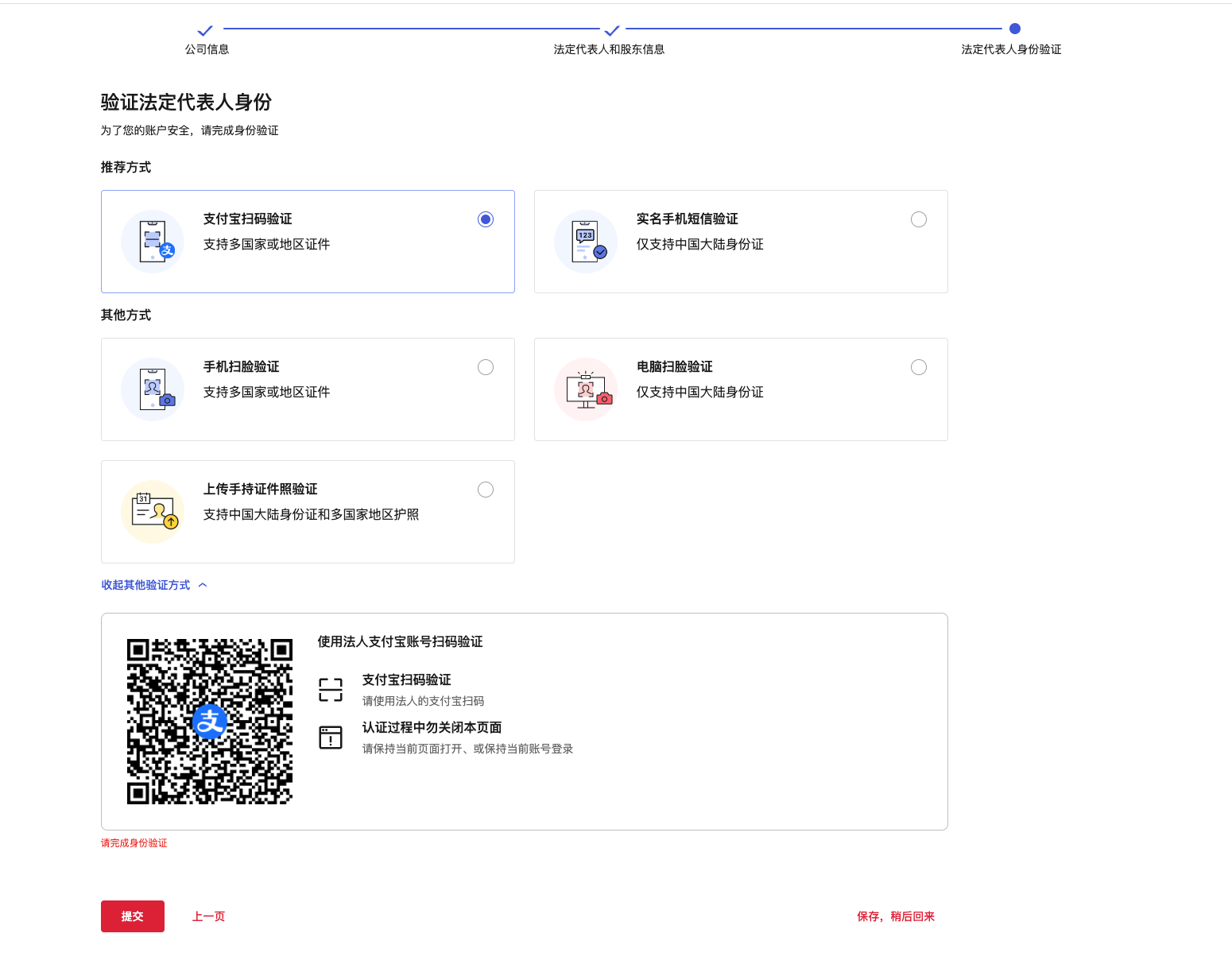The height and width of the screenshot is (968, 1232).
Task: Select the 实名手机短信验证 radio button
Action: tap(919, 219)
